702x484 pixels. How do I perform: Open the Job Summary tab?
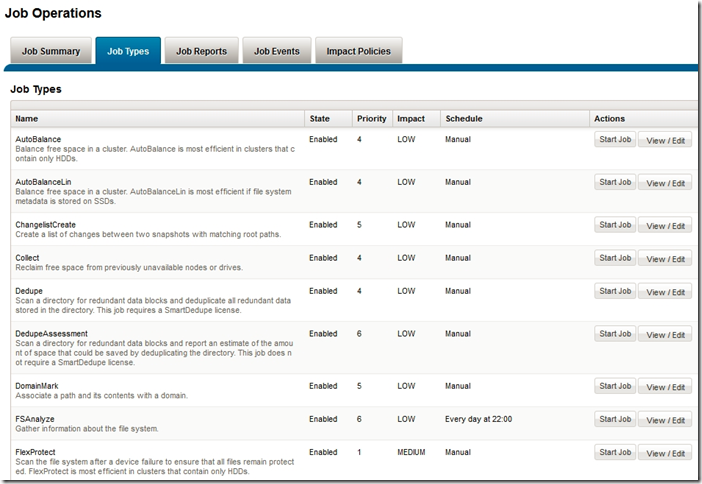point(51,51)
